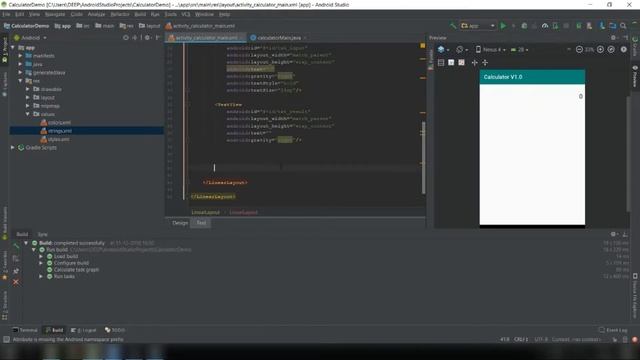Click the green Run app button
Viewport: 640px width, 360px height.
pos(503,26)
